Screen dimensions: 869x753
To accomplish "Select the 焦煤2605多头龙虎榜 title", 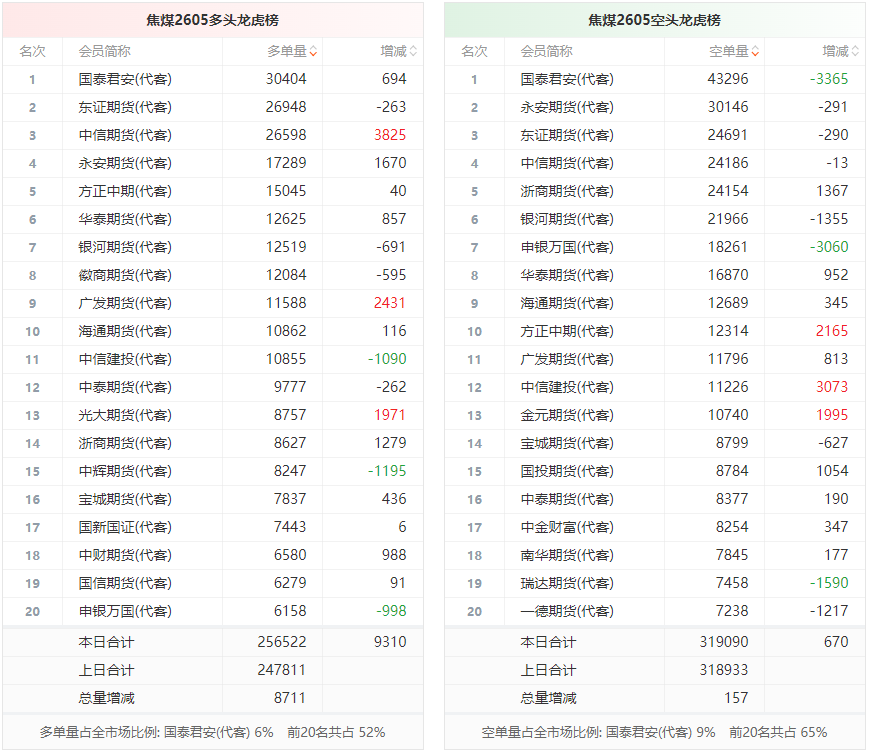I will (213, 21).
